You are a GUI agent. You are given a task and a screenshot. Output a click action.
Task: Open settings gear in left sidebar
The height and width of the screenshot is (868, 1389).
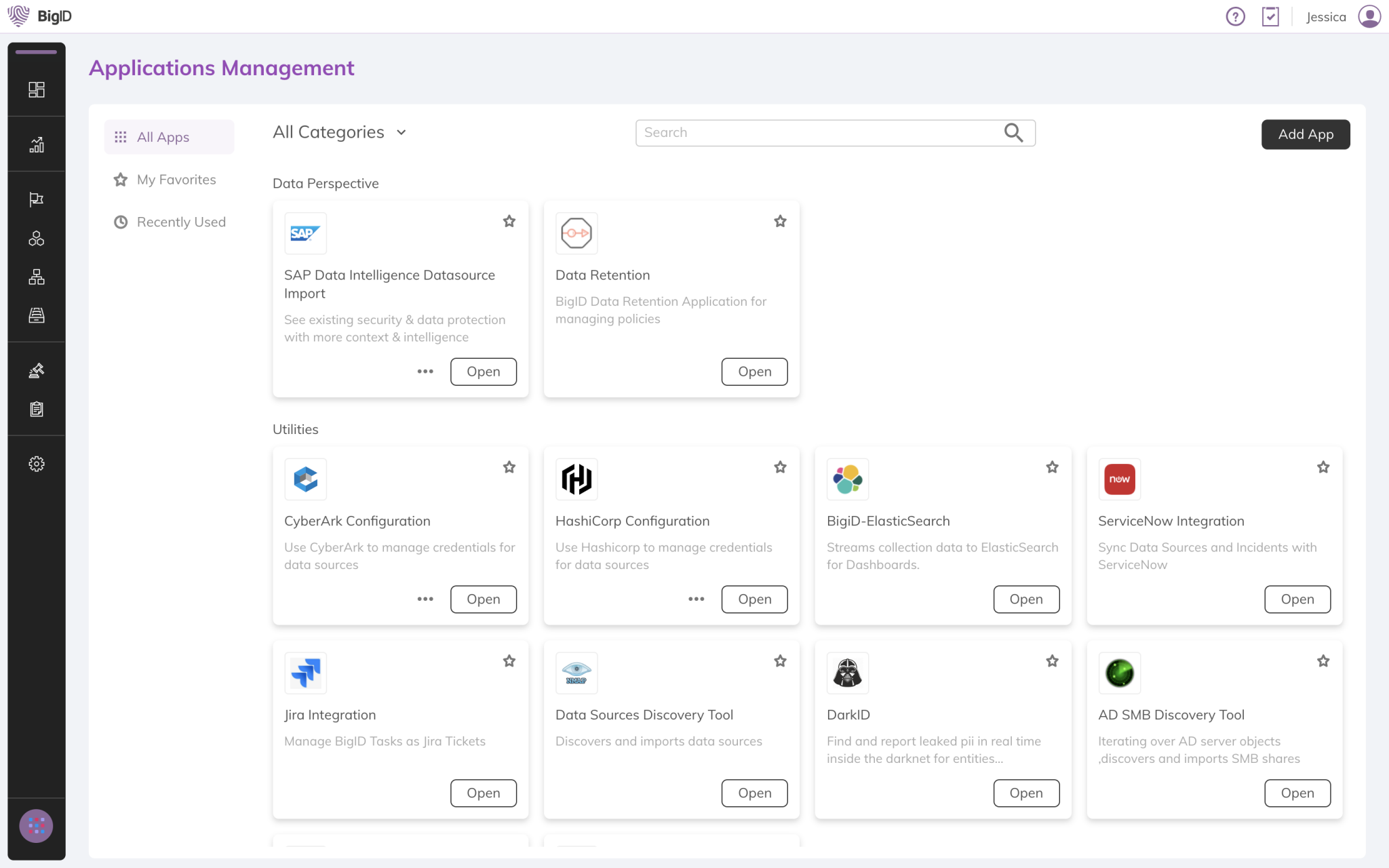(x=37, y=464)
